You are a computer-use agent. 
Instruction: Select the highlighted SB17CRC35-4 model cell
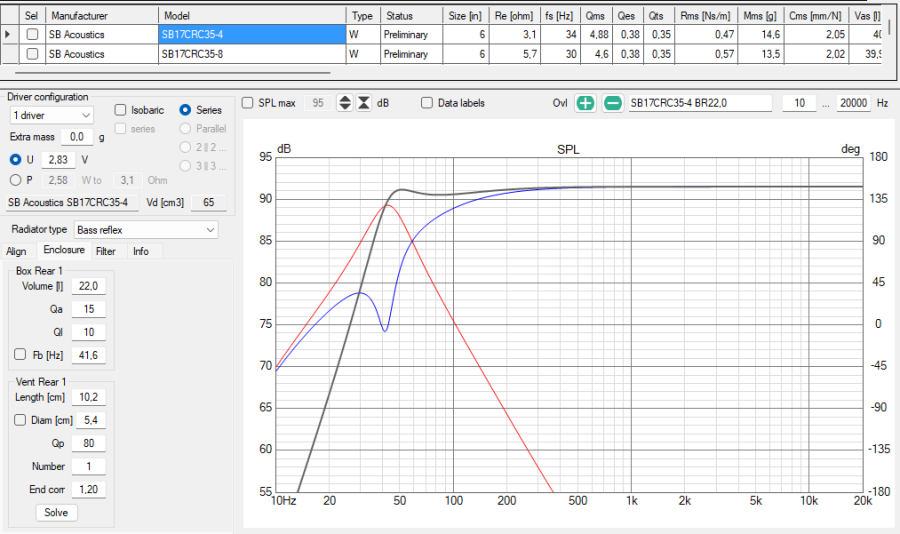tap(252, 34)
